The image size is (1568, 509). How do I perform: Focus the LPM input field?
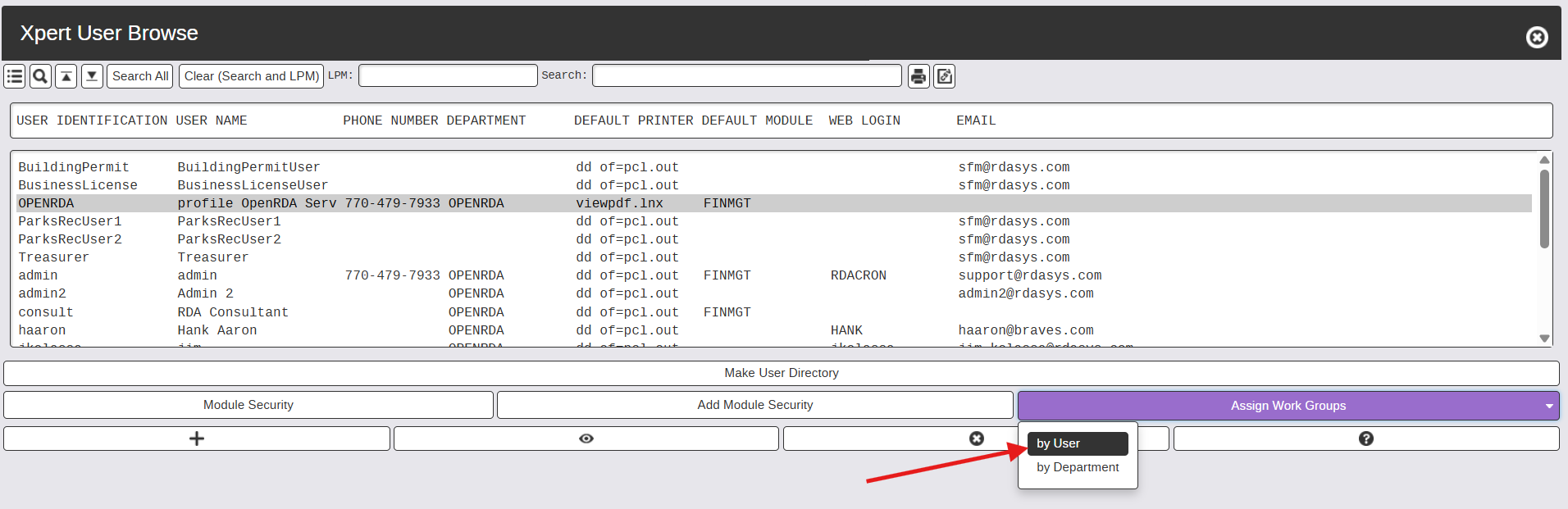pyautogui.click(x=448, y=75)
